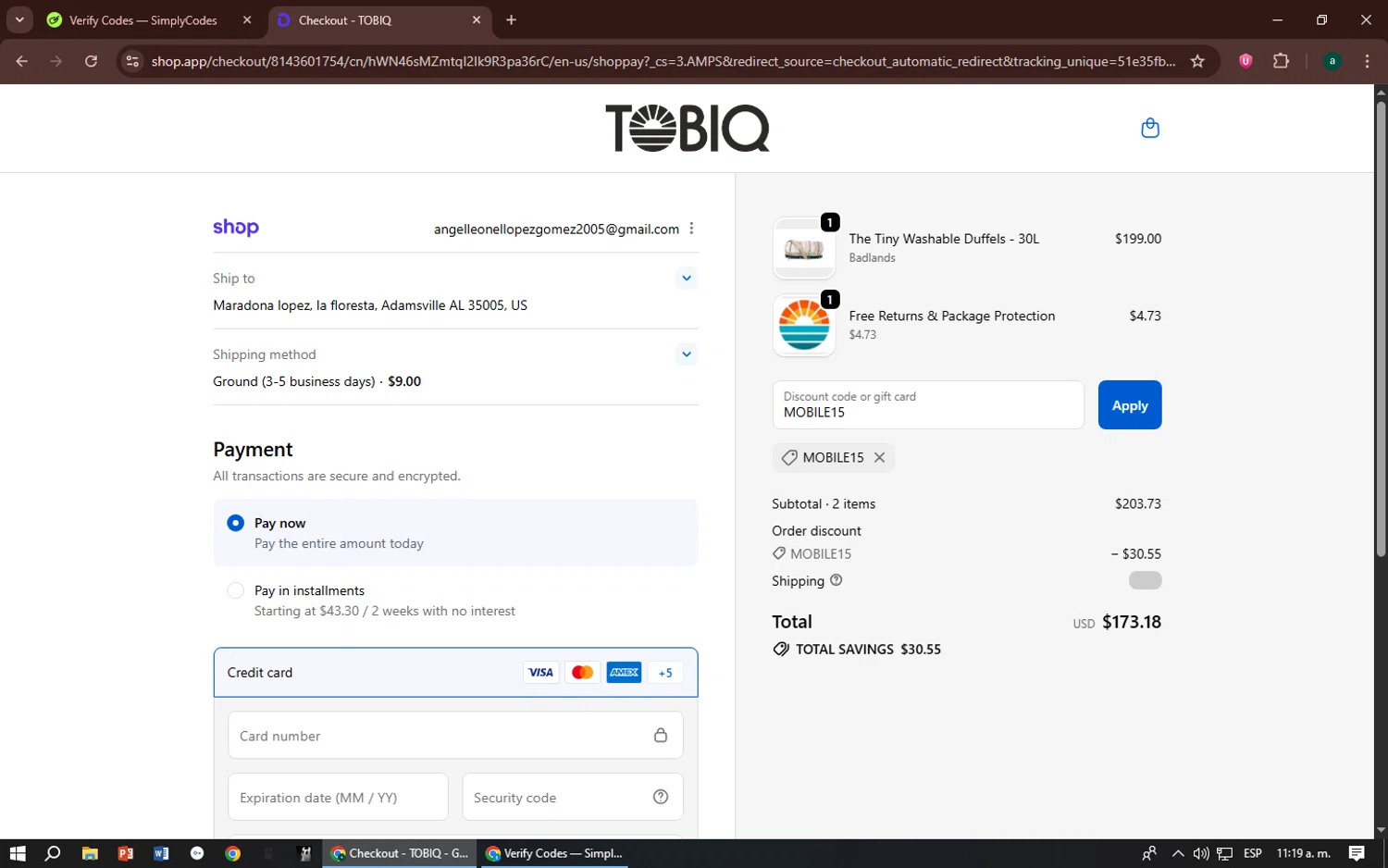Focus the Card number field
This screenshot has width=1388, height=868.
click(x=455, y=736)
